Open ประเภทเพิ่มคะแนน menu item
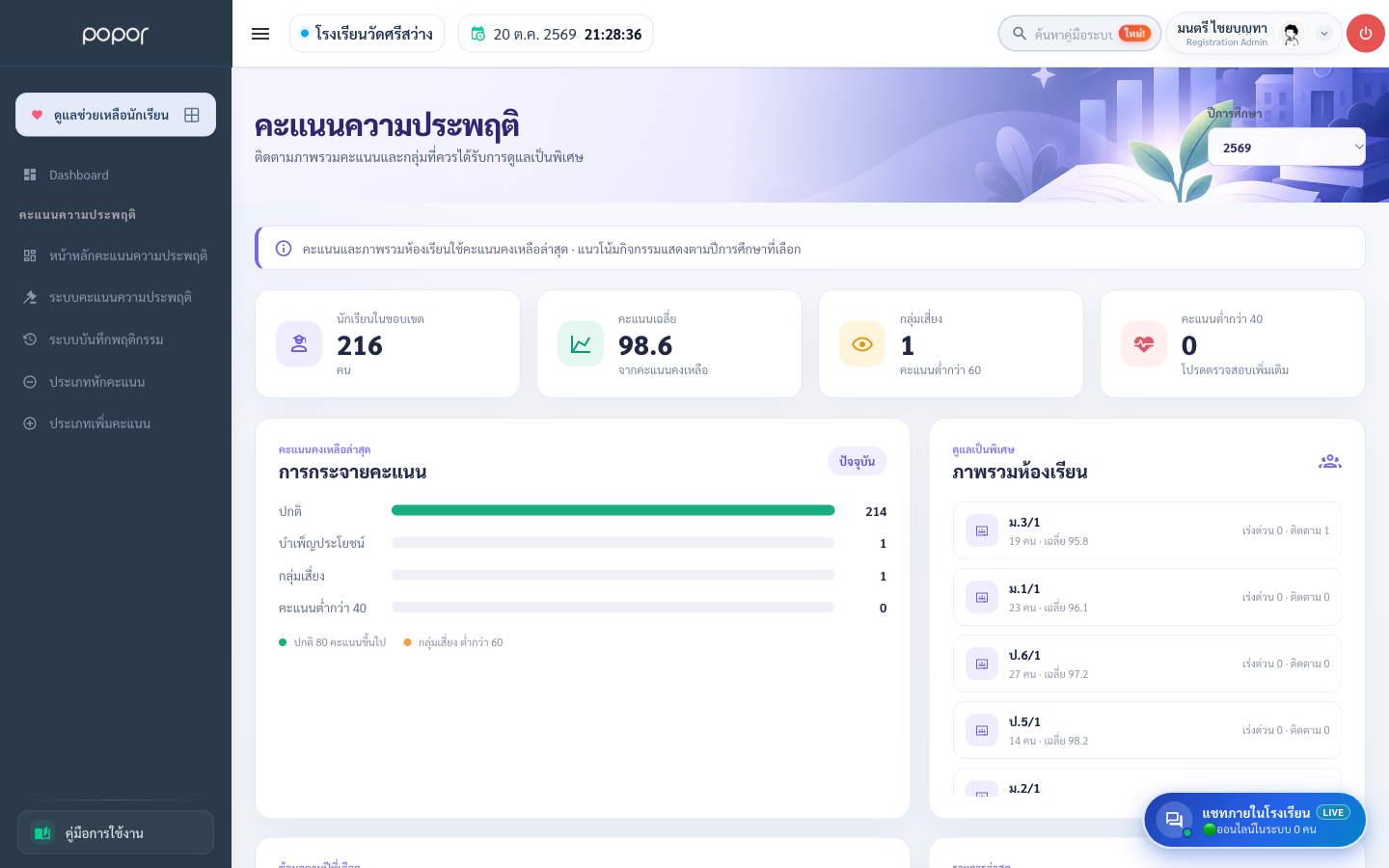The height and width of the screenshot is (868, 1389). (116, 423)
